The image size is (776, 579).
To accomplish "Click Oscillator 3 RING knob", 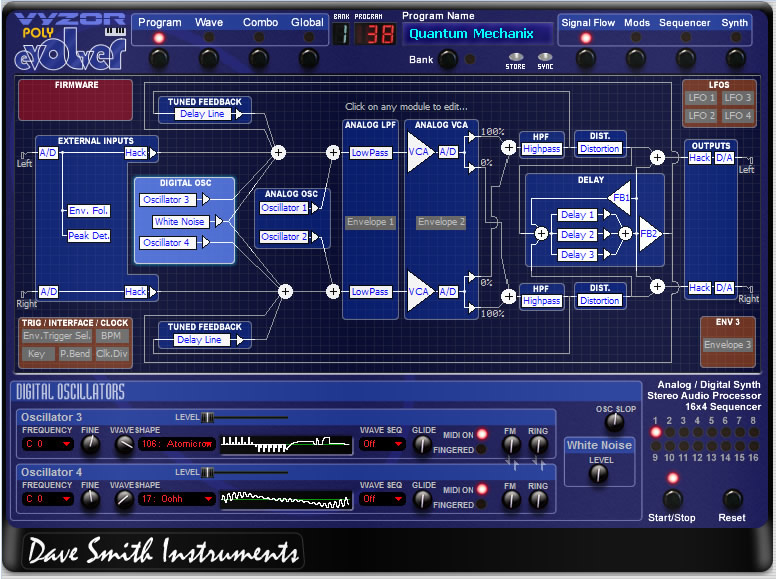I will (537, 445).
